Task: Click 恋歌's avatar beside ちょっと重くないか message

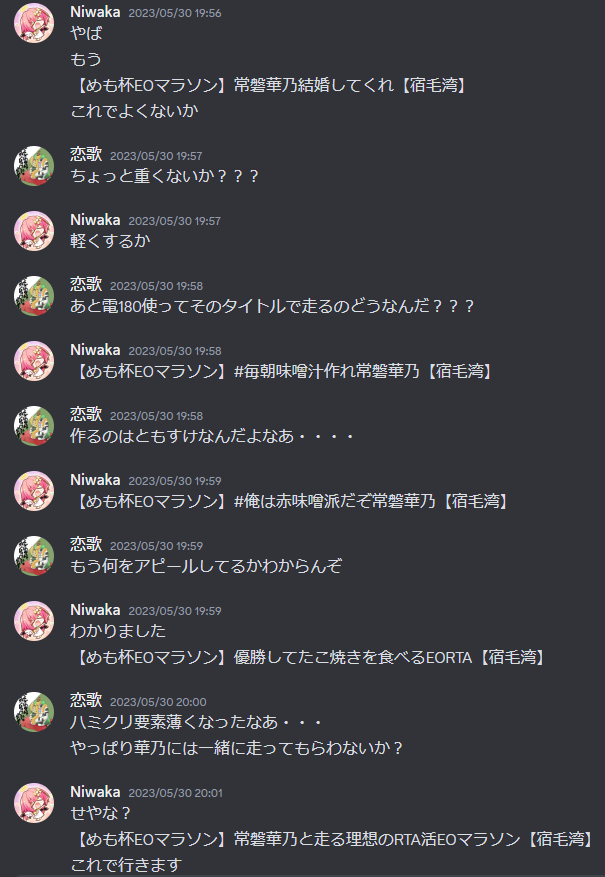Action: coord(34,166)
